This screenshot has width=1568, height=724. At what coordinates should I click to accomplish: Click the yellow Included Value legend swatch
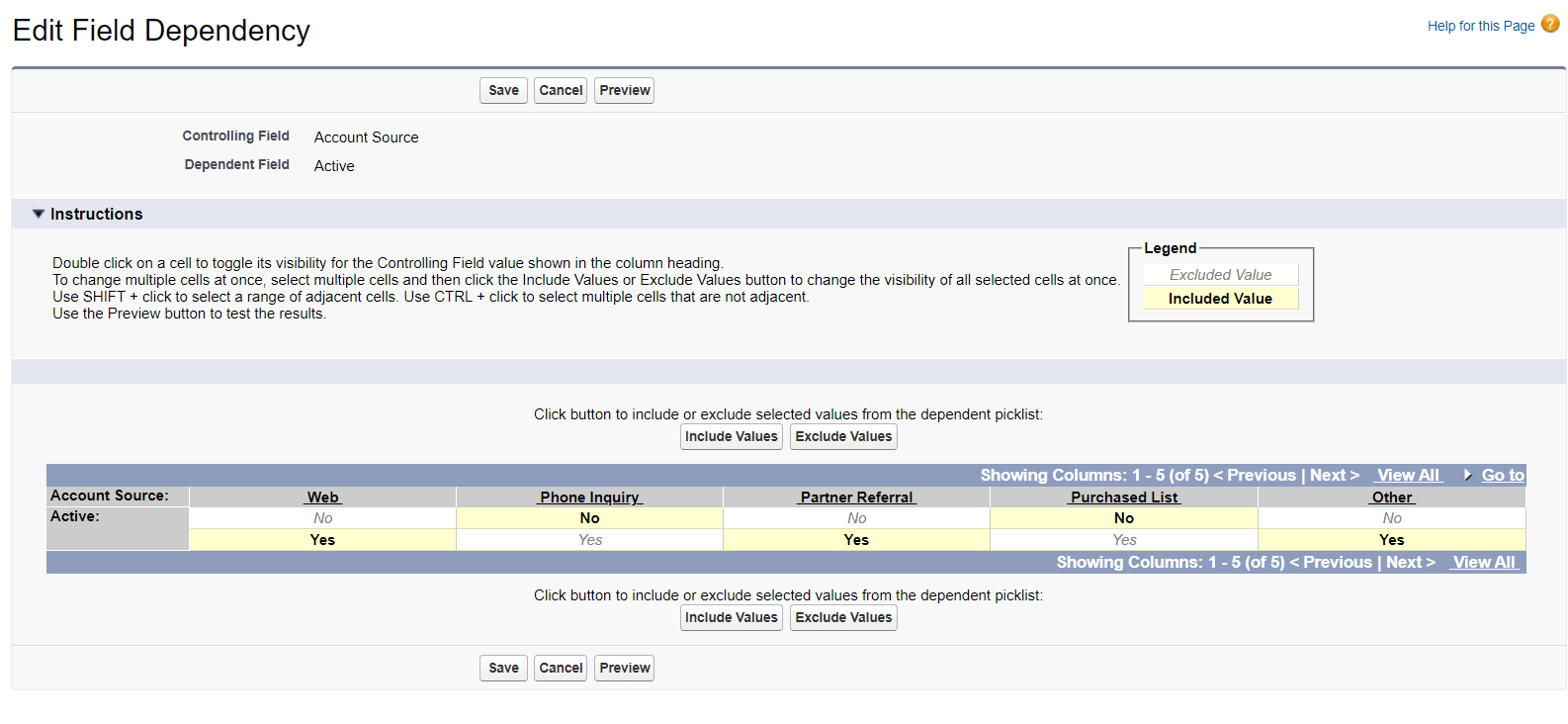click(1220, 299)
